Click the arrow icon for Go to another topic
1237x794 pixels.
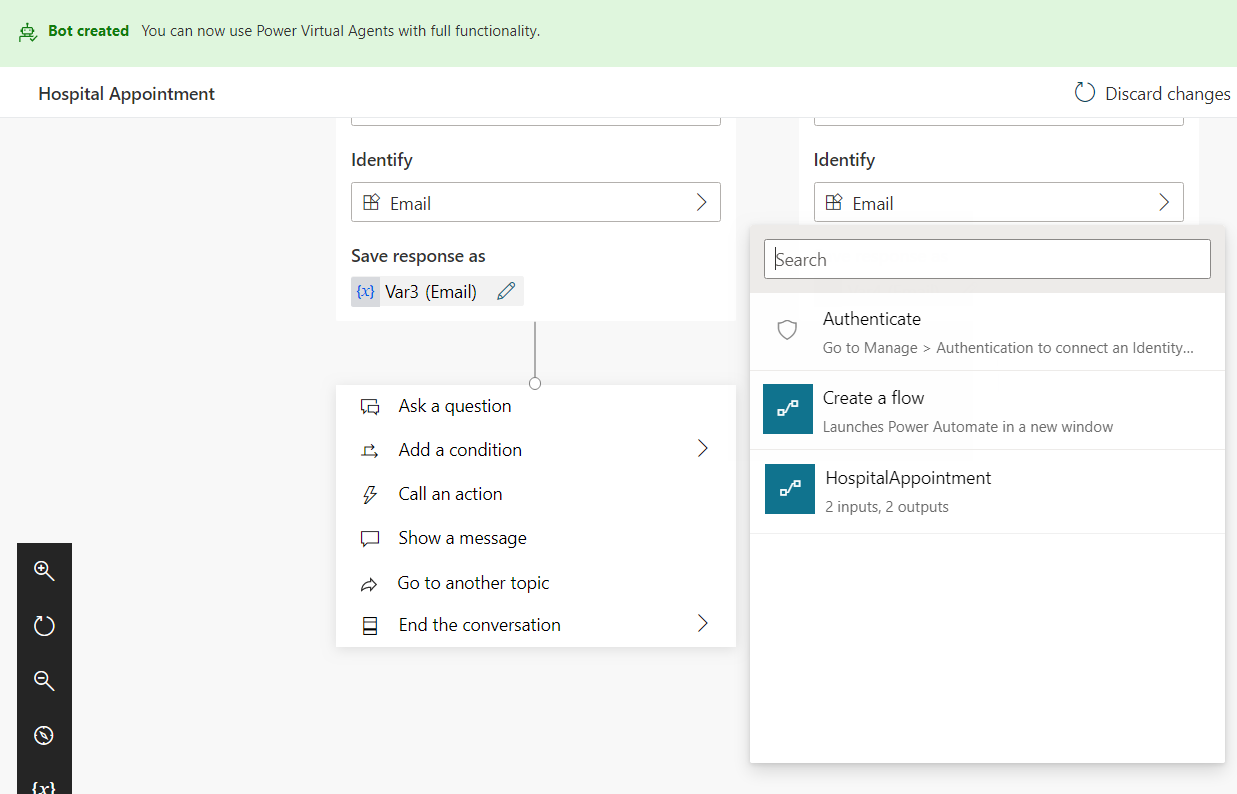(370, 584)
